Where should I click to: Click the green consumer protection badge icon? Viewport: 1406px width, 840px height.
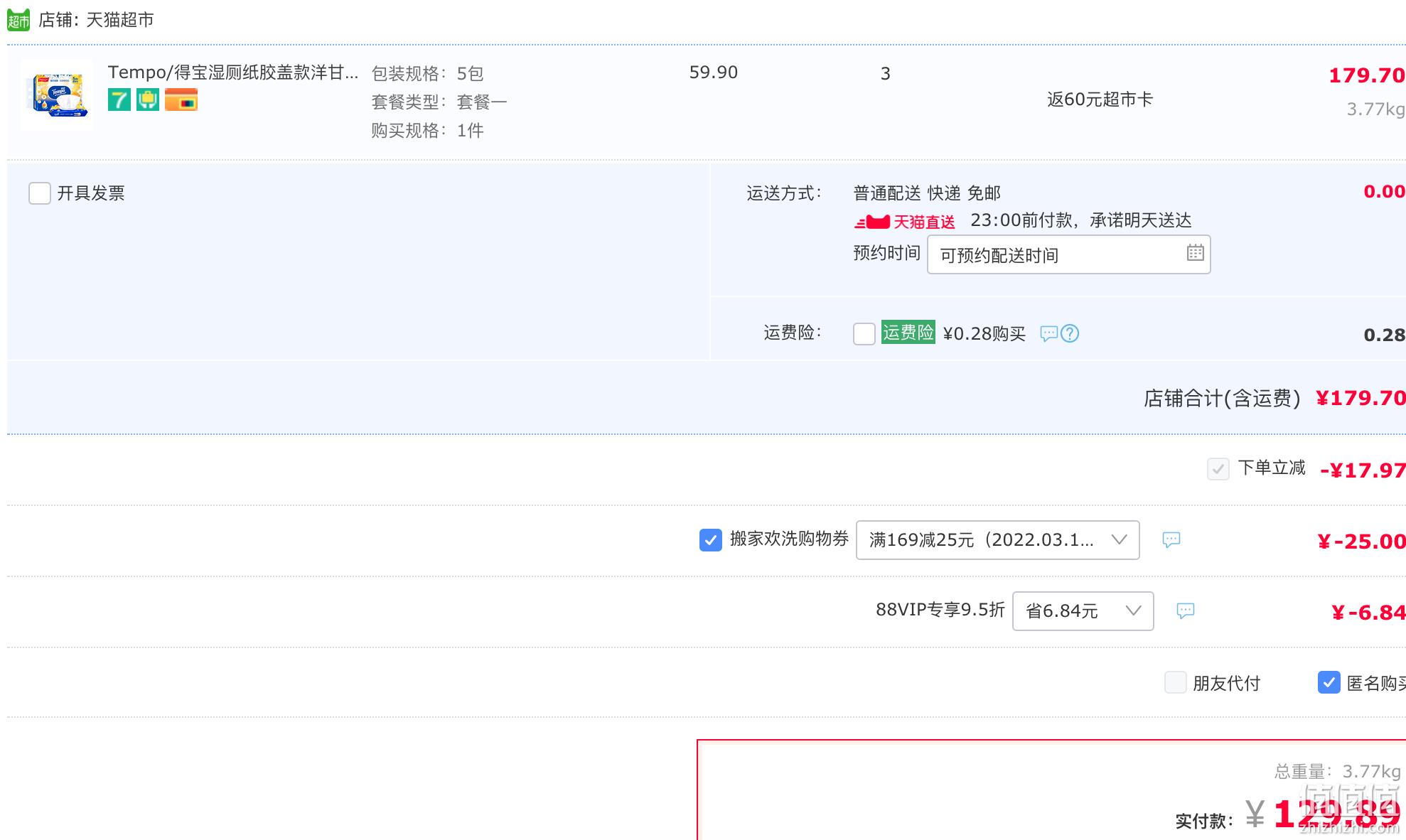tap(148, 99)
